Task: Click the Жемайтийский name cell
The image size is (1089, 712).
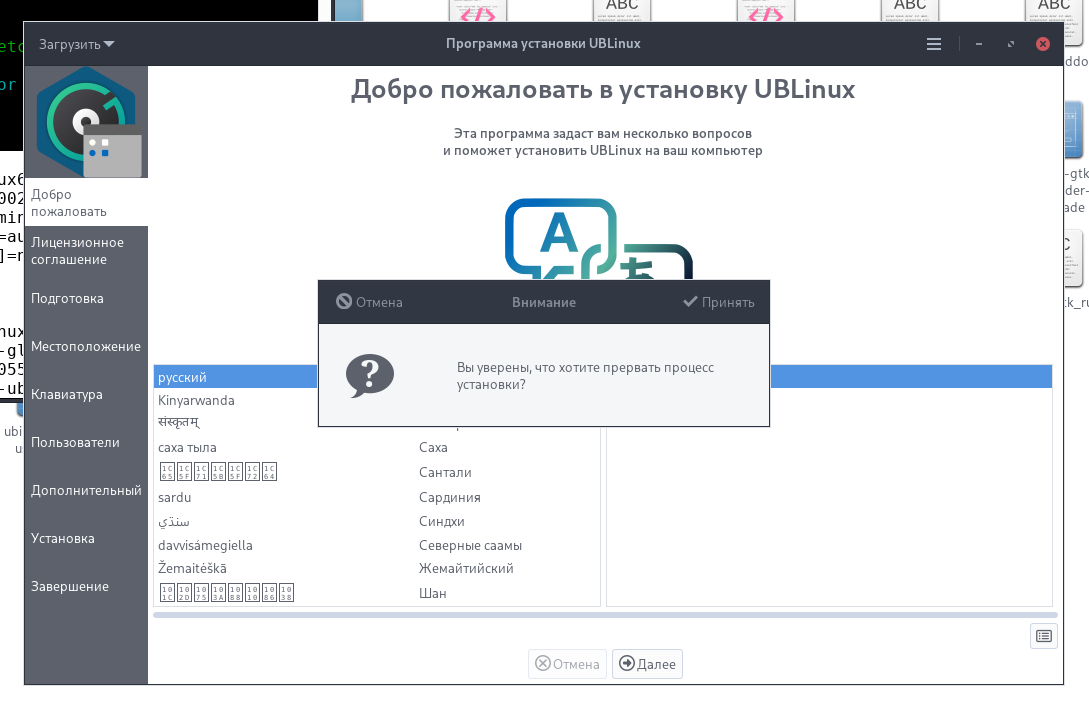Action: click(x=466, y=568)
